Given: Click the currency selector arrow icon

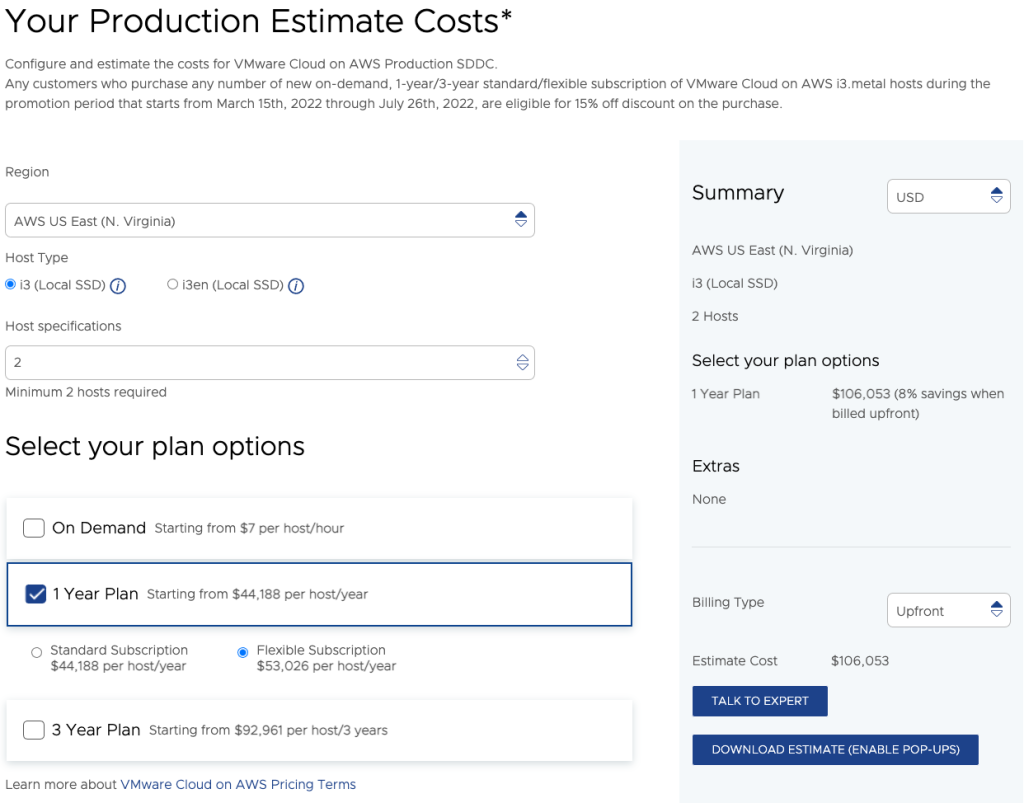Looking at the screenshot, I should tap(997, 197).
